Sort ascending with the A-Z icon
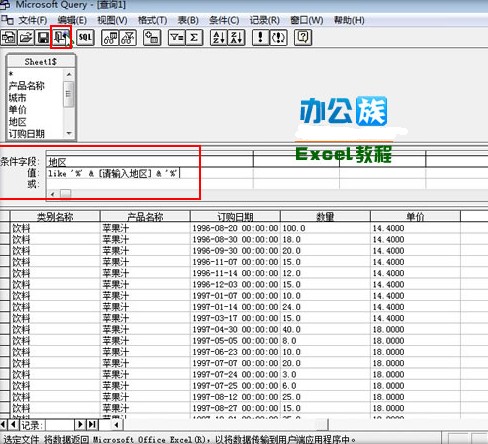 [219, 37]
